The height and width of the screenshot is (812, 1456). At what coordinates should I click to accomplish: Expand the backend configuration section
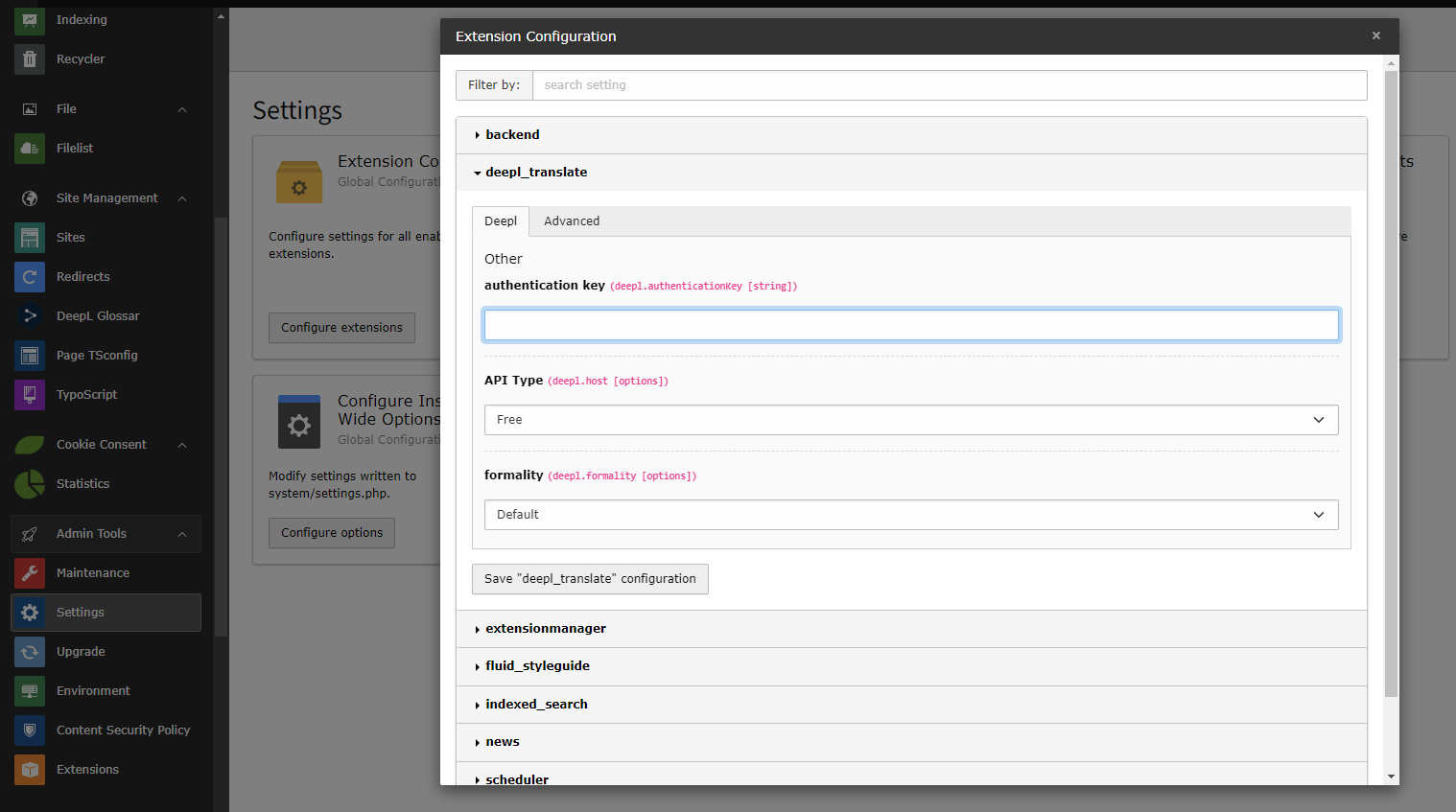tap(911, 135)
